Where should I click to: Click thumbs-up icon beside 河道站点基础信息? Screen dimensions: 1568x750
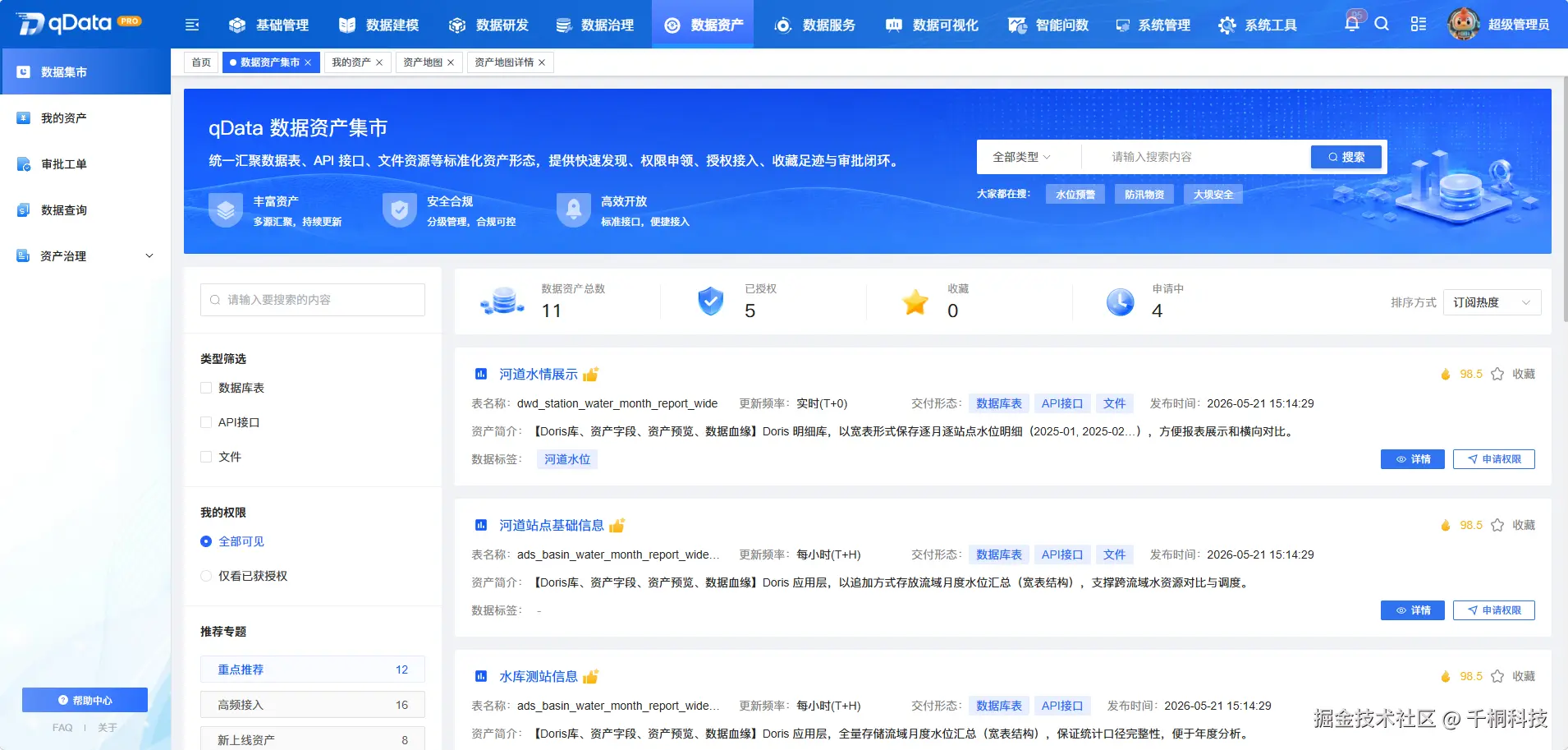[x=617, y=525]
